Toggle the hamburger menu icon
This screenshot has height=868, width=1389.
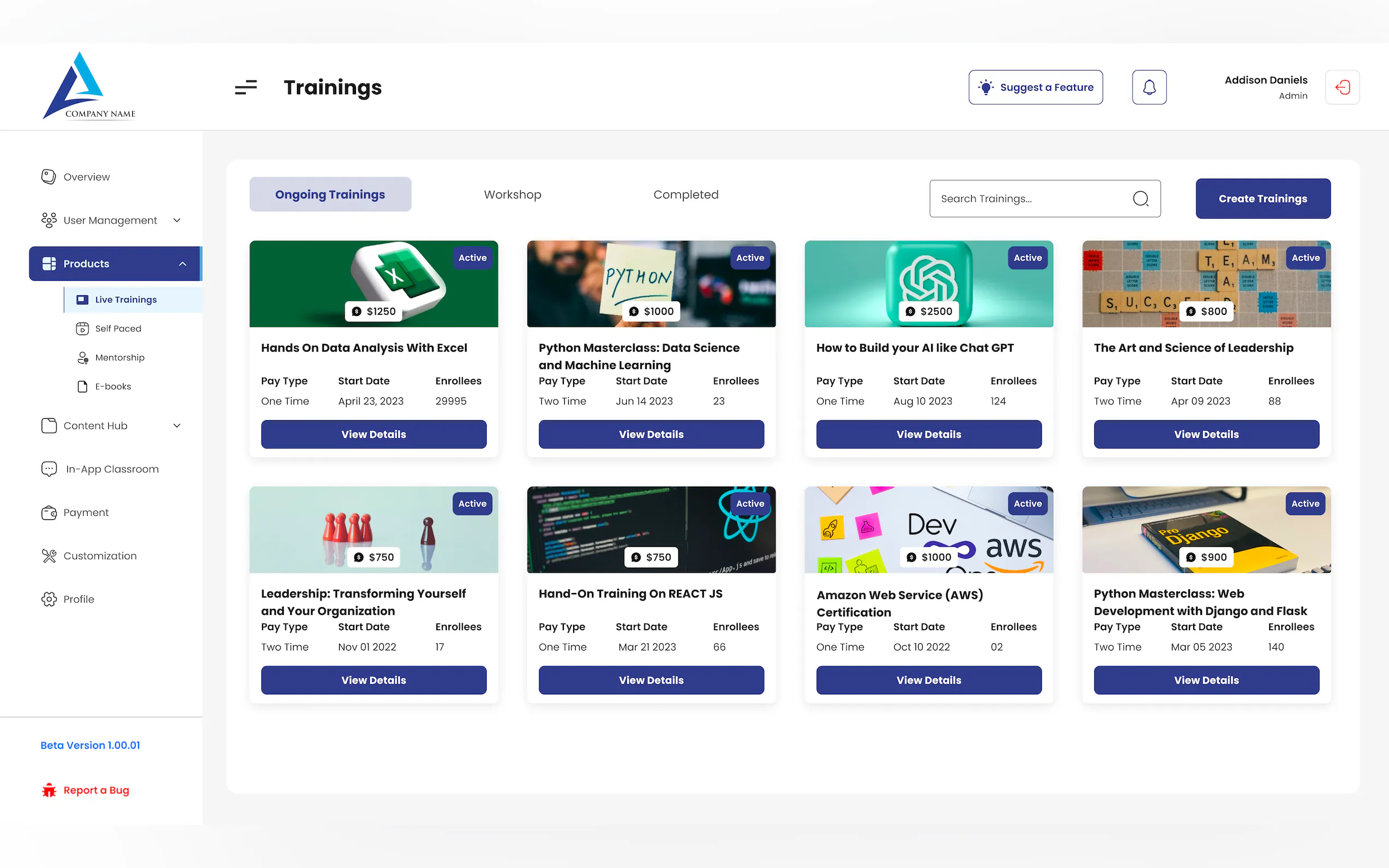pos(246,87)
